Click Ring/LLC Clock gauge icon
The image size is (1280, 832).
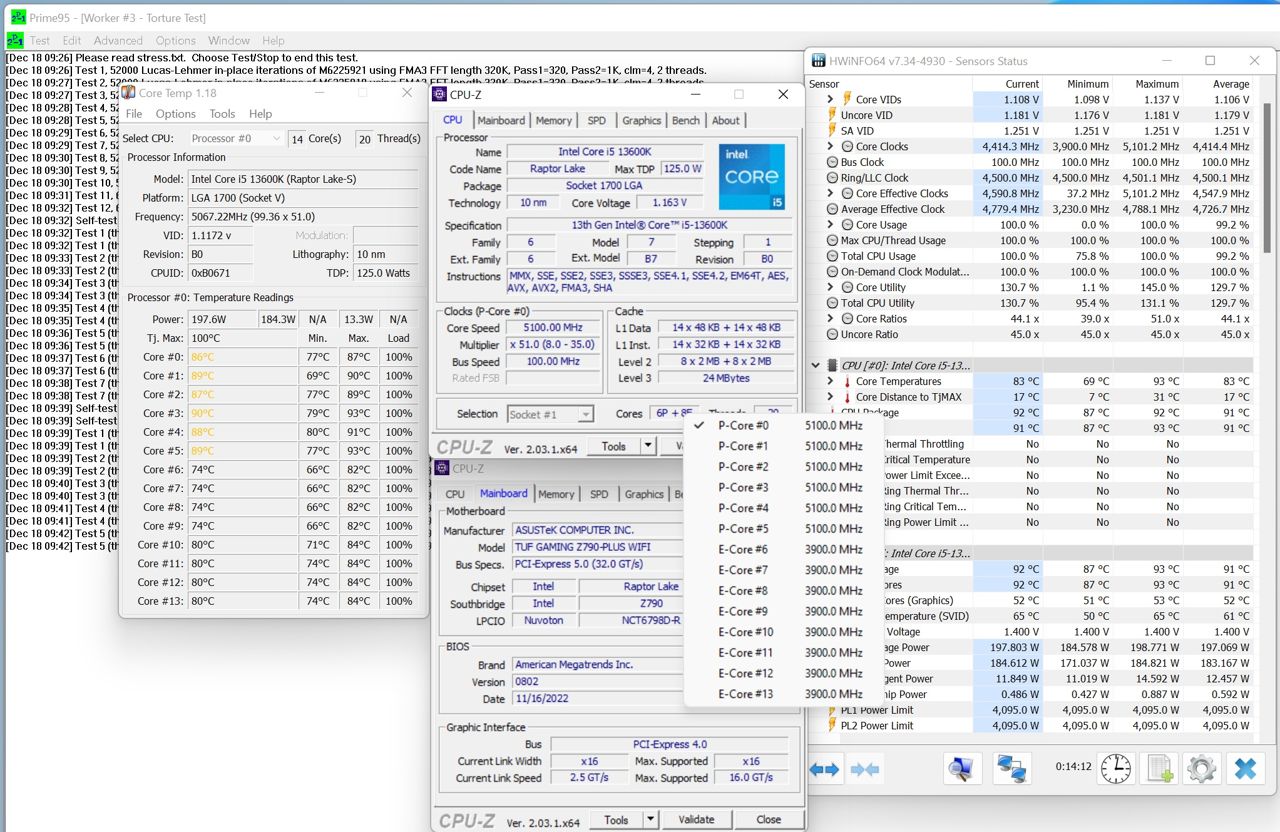831,178
